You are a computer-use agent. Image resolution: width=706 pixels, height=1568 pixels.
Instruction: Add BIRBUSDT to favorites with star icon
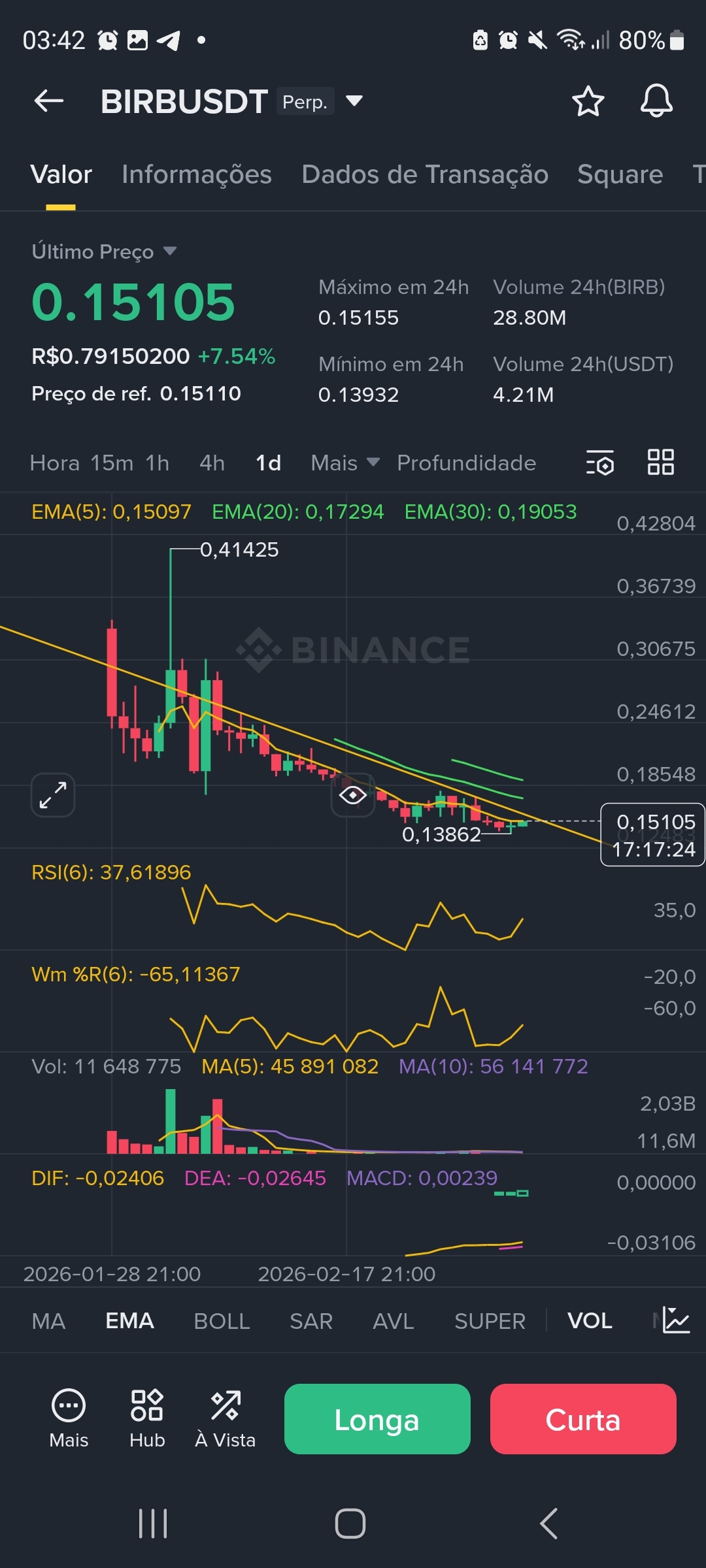pyautogui.click(x=588, y=101)
